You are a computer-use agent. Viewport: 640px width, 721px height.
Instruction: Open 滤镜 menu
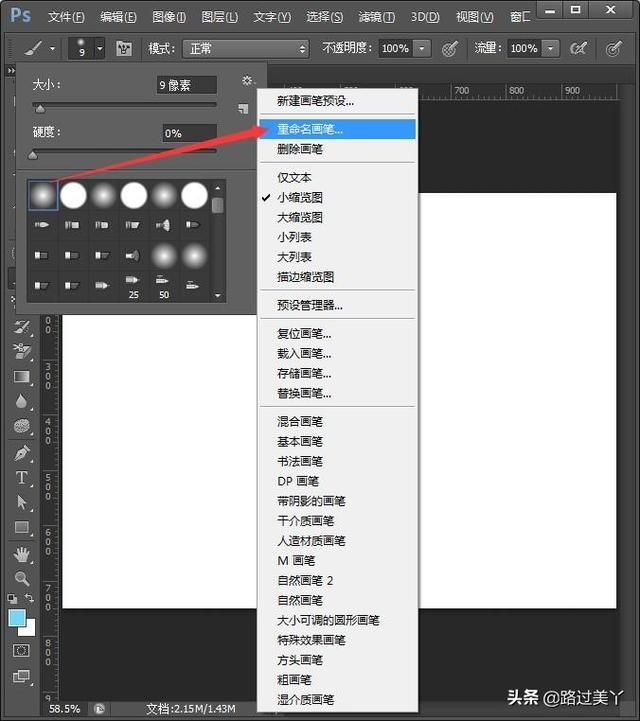(377, 17)
